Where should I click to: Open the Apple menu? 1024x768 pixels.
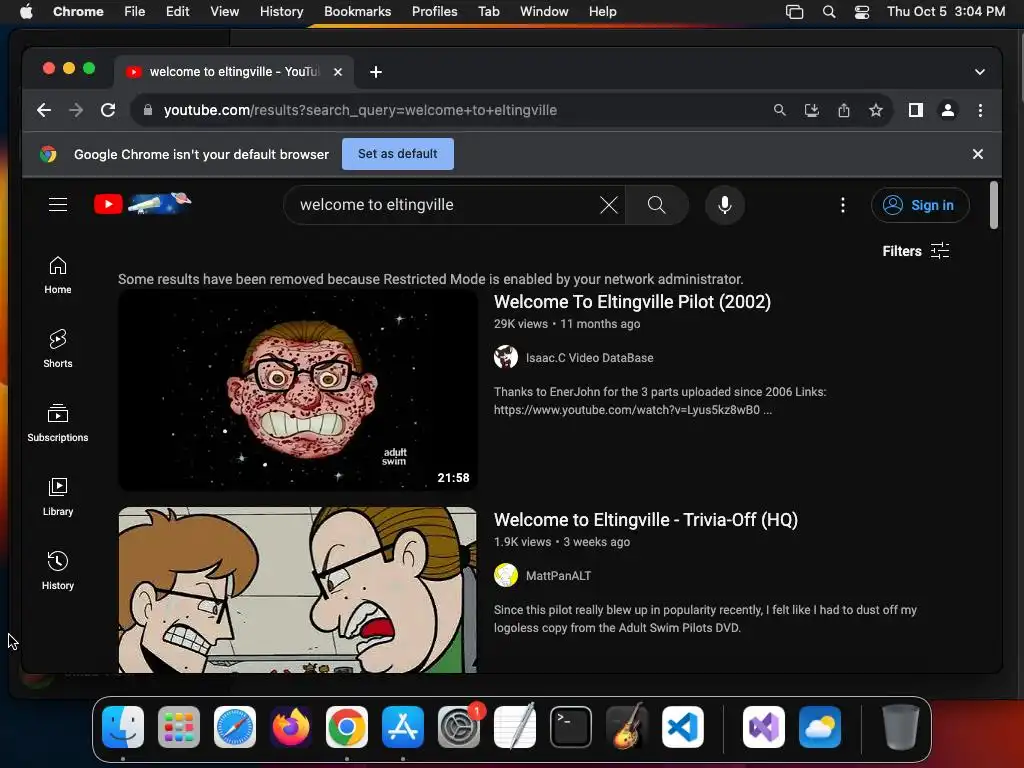(x=26, y=12)
